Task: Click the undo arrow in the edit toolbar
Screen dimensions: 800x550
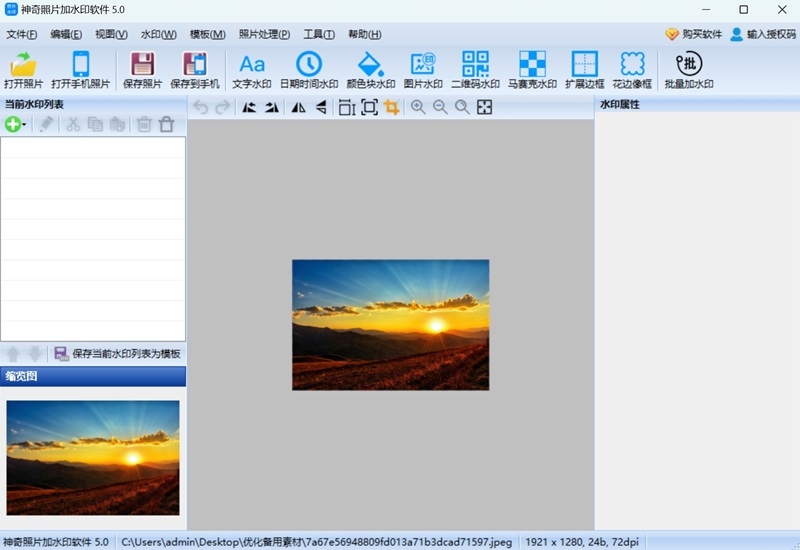Action: tap(201, 107)
